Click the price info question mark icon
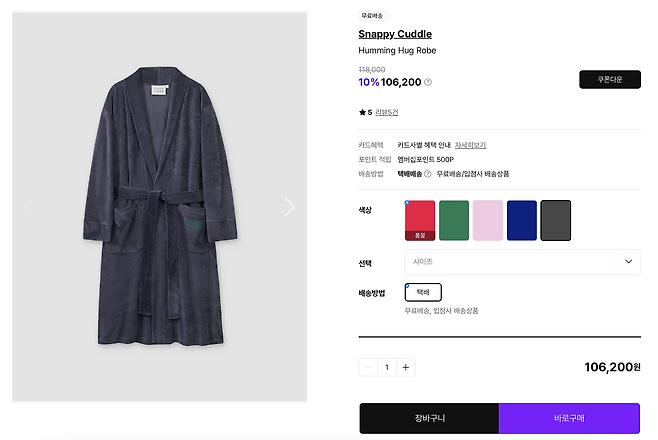The width and height of the screenshot is (658, 440). click(428, 82)
